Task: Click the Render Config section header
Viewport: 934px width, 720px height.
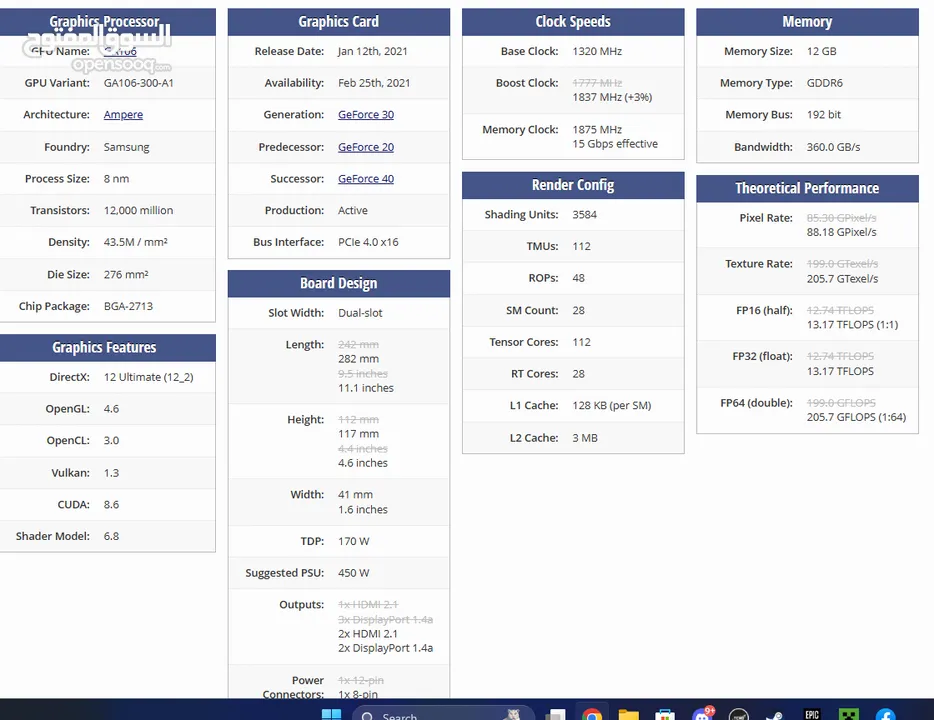Action: 572,185
